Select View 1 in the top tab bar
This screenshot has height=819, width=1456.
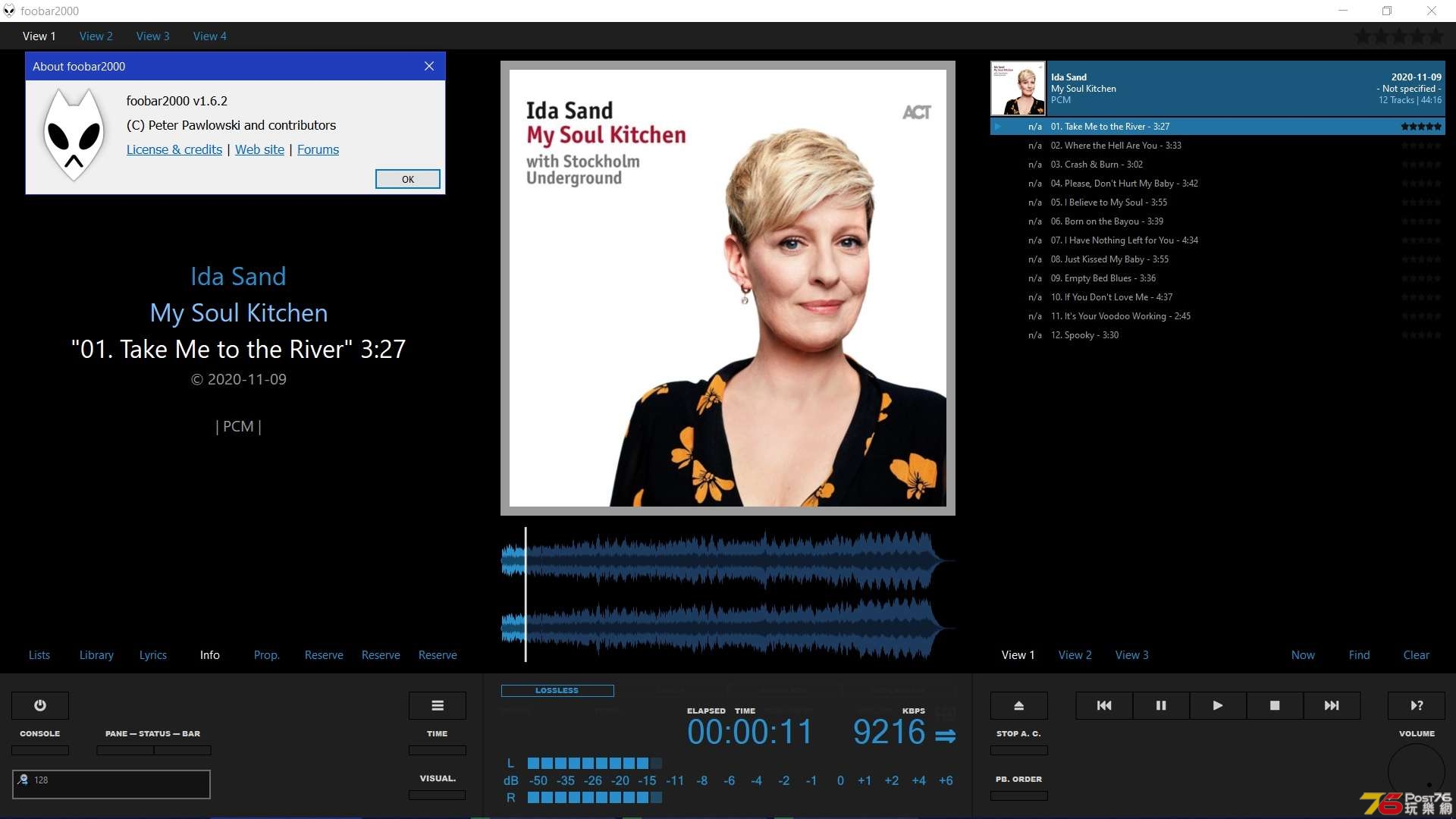pyautogui.click(x=39, y=36)
